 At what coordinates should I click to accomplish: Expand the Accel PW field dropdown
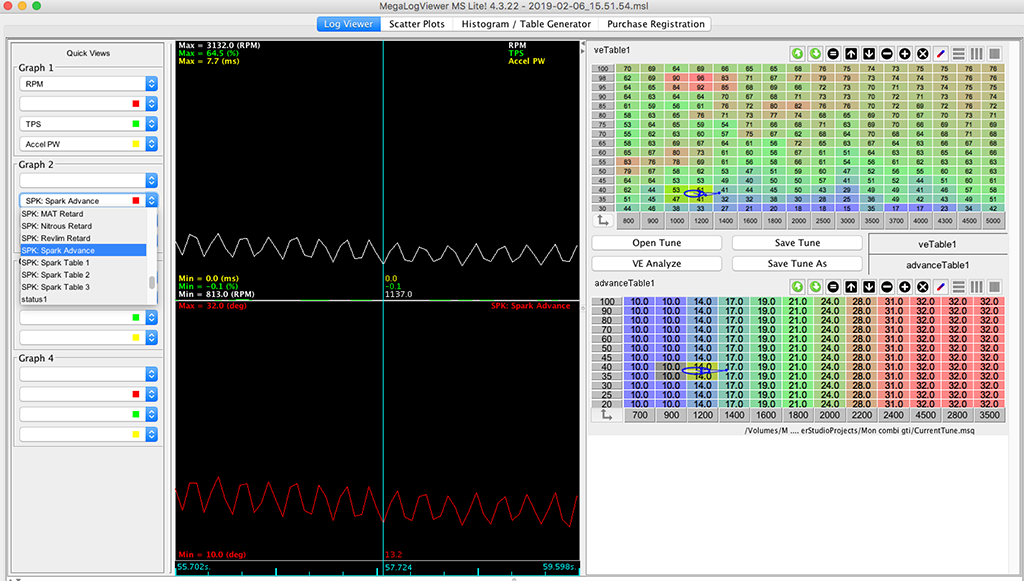coord(152,144)
